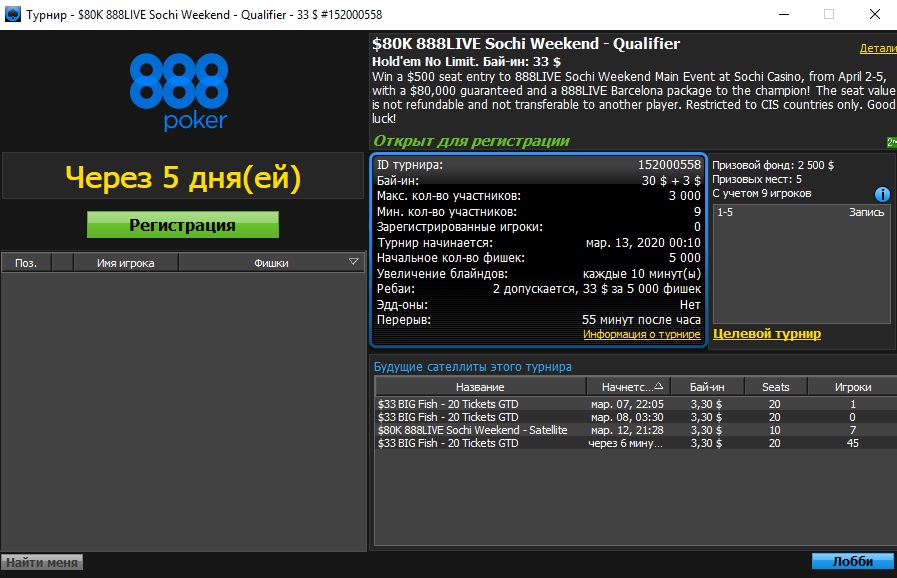Select $80K 888LIVE Sochi Weekend - Satellite row
897x578 pixels.
click(636, 430)
